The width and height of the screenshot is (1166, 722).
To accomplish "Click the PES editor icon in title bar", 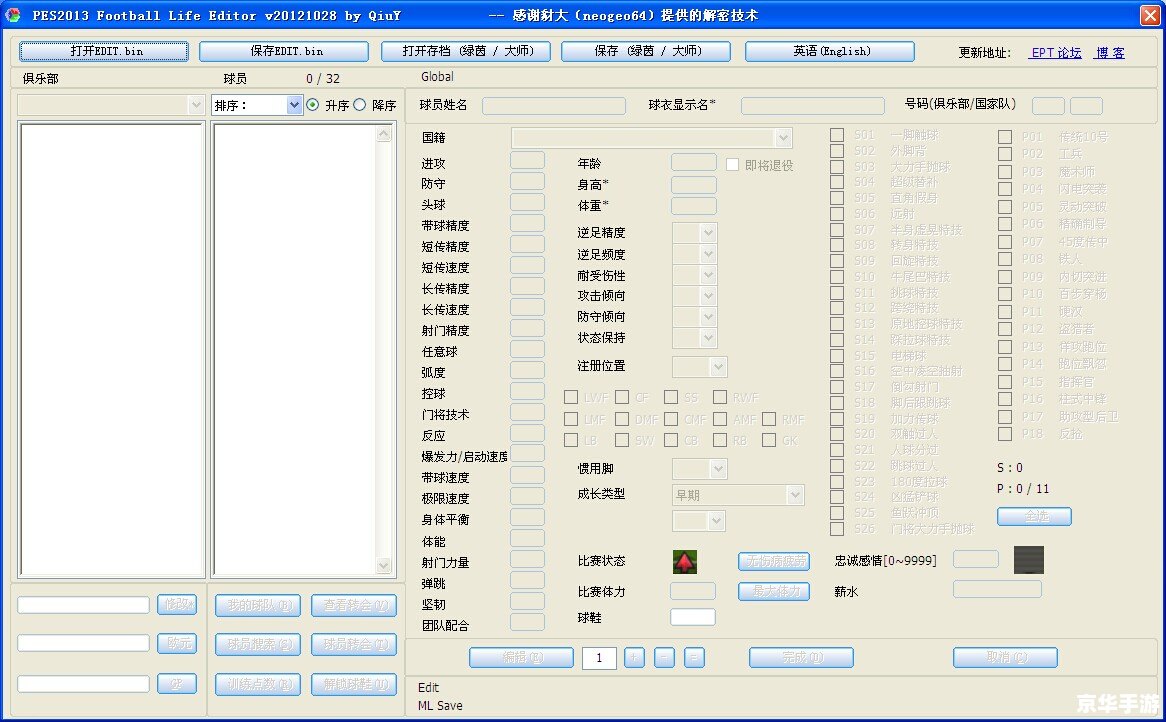I will pos(12,14).
